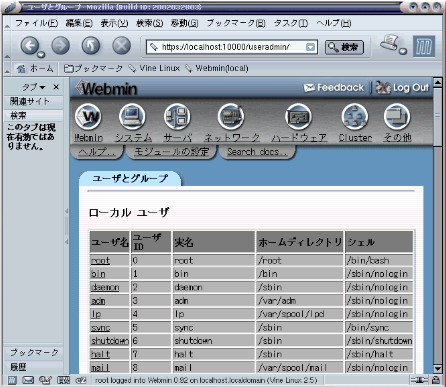Click the Feedback envelope icon

[x=309, y=88]
